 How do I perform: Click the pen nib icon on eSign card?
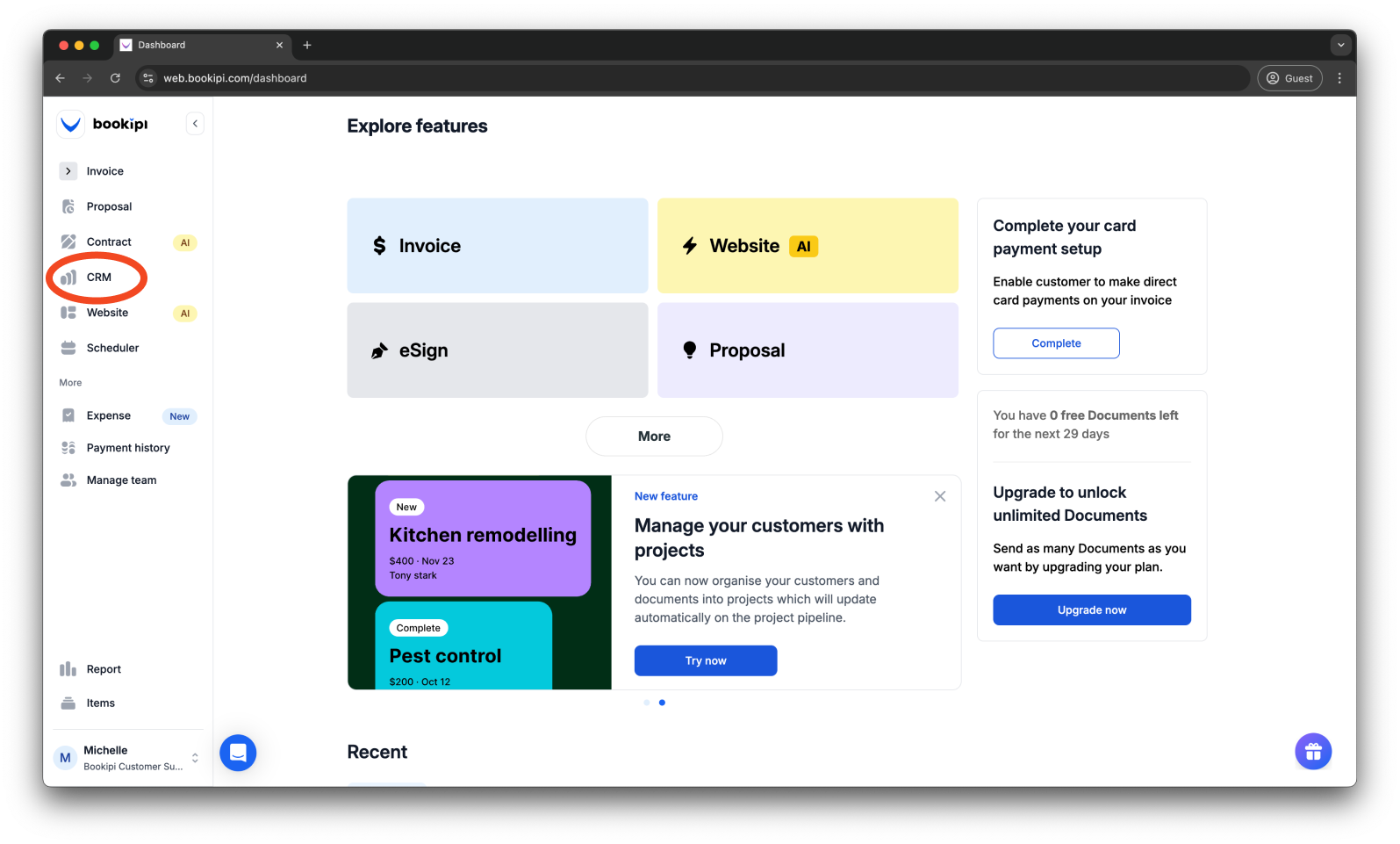(379, 351)
